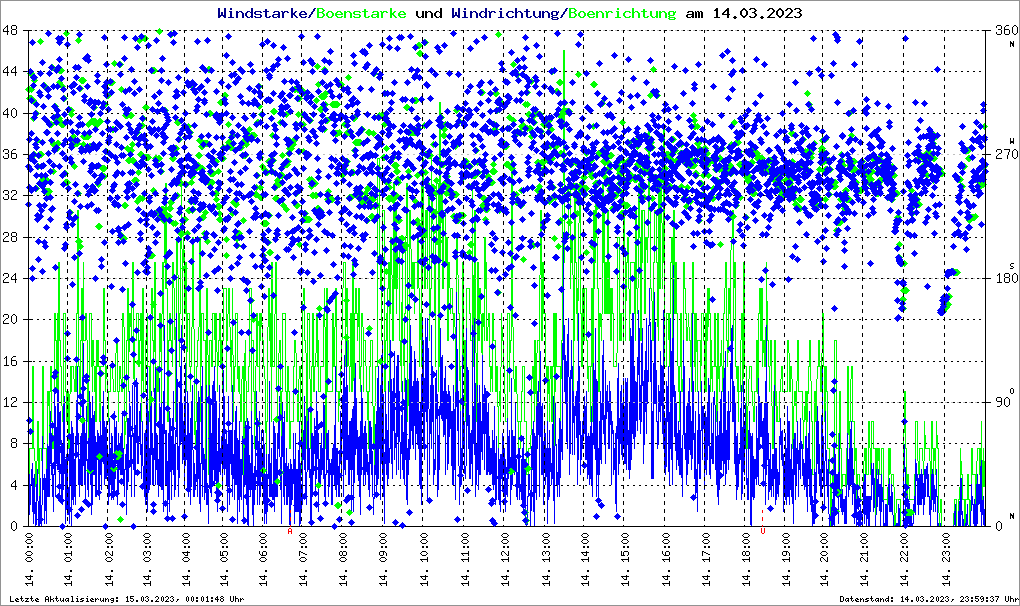Click the time label '14. 02:00'

[x=108, y=559]
